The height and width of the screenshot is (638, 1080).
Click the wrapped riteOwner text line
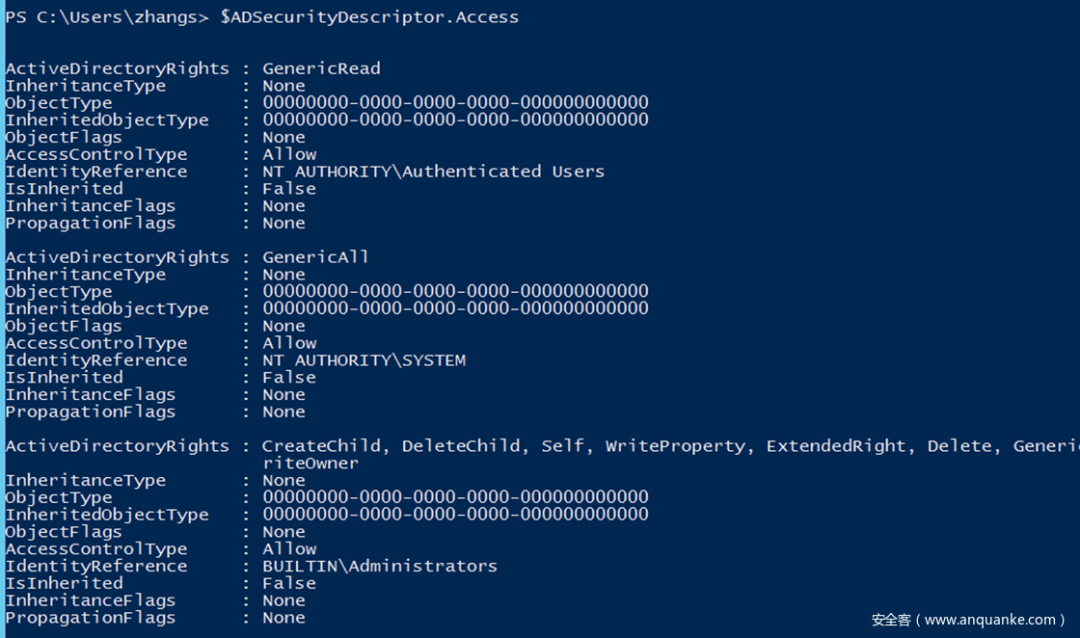click(310, 463)
